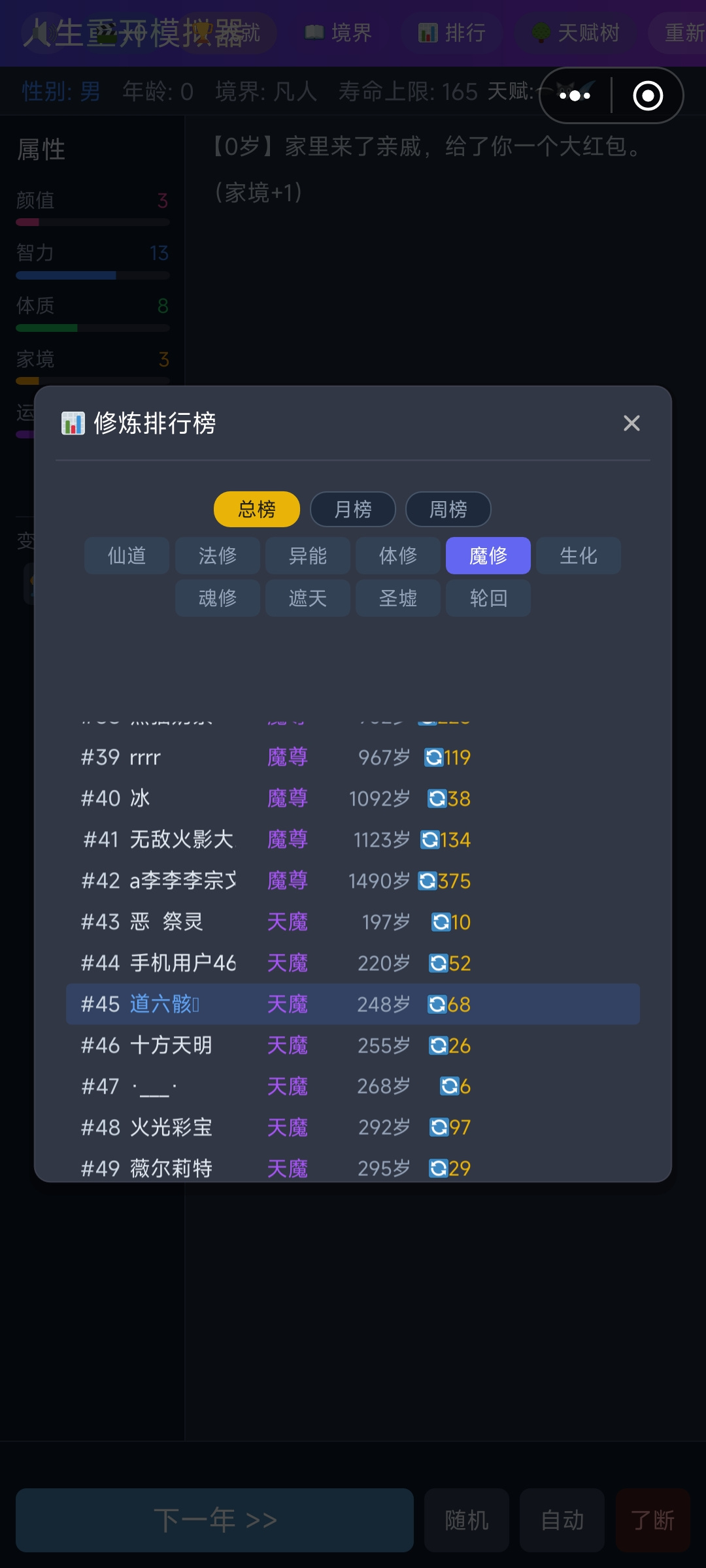706x1568 pixels.
Task: Select player name 恶 祭灵 at rank #43
Action: 167,923
